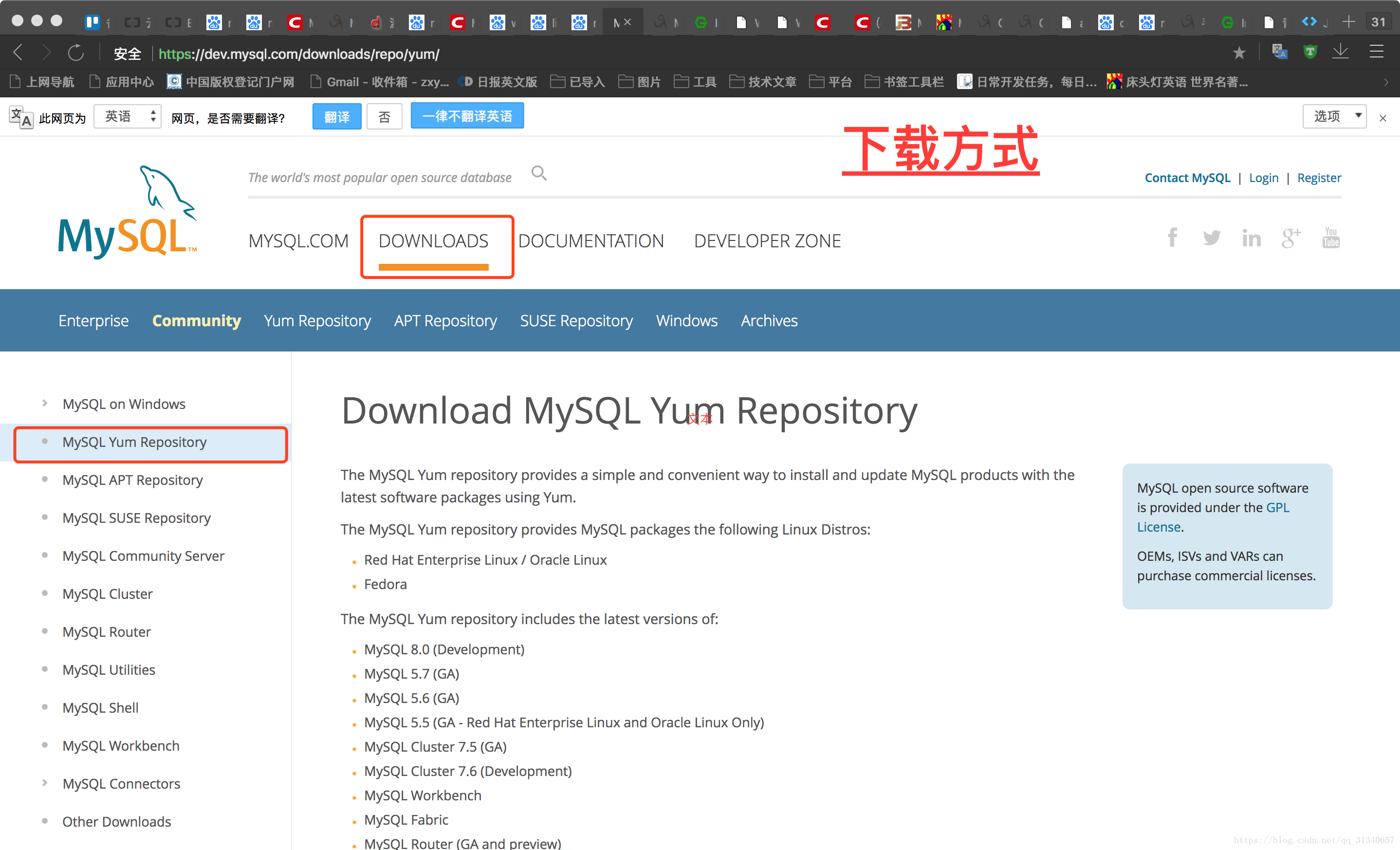This screenshot has width=1400, height=850.
Task: Select MySQL Yum Repository in the sidebar
Action: coord(135,442)
